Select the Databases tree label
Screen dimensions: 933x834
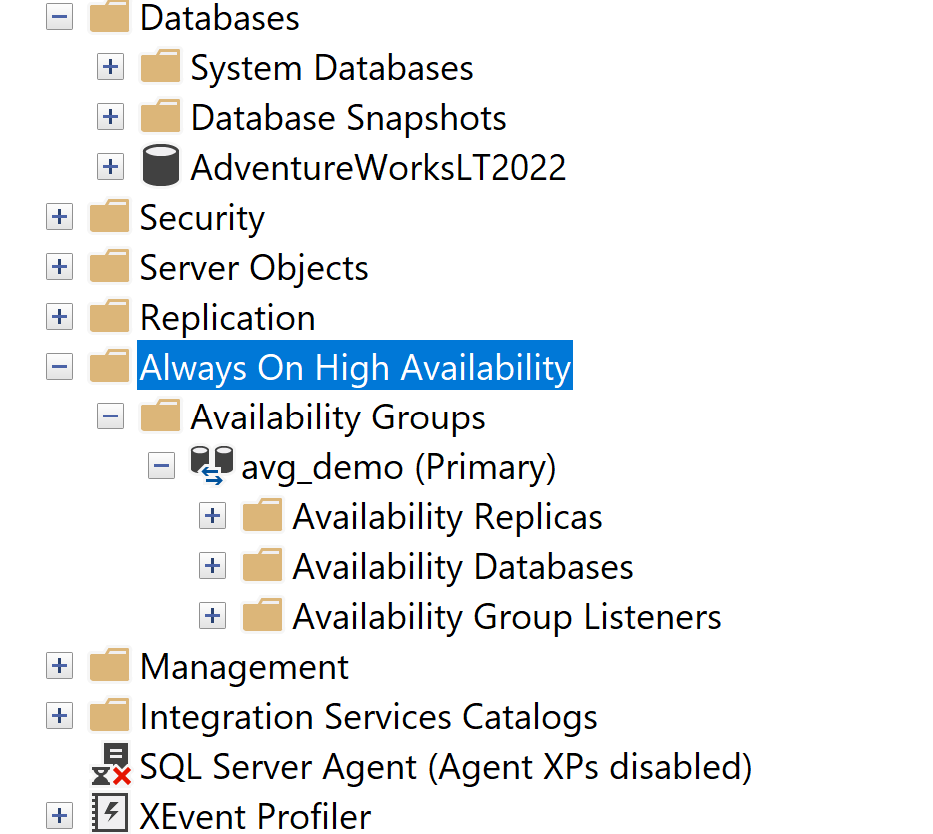pos(220,18)
